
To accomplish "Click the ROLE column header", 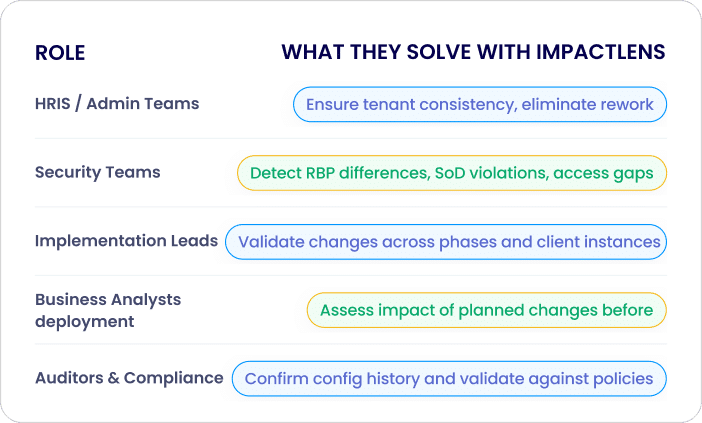I will pos(60,53).
